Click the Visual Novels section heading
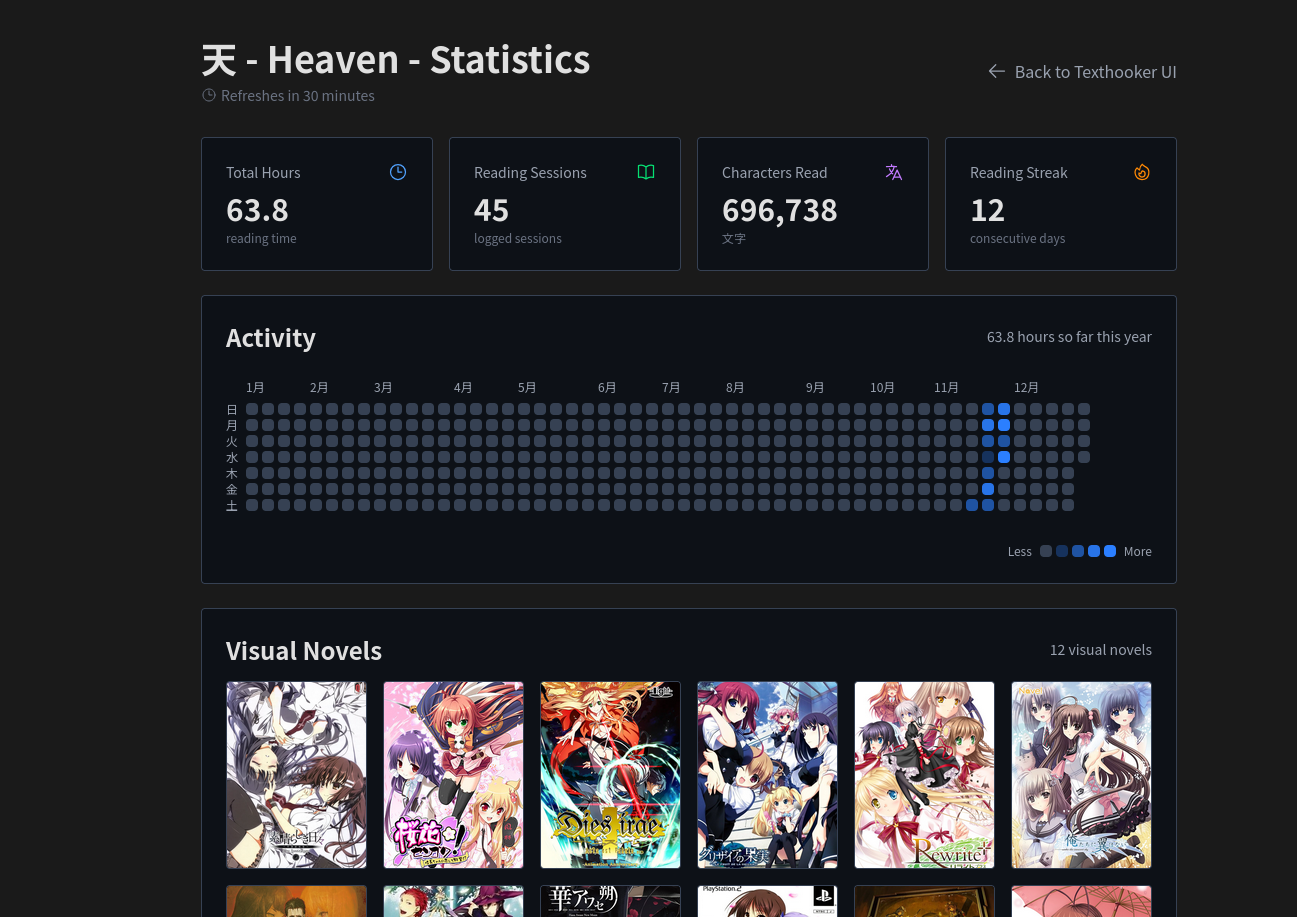This screenshot has height=917, width=1297. [x=304, y=651]
